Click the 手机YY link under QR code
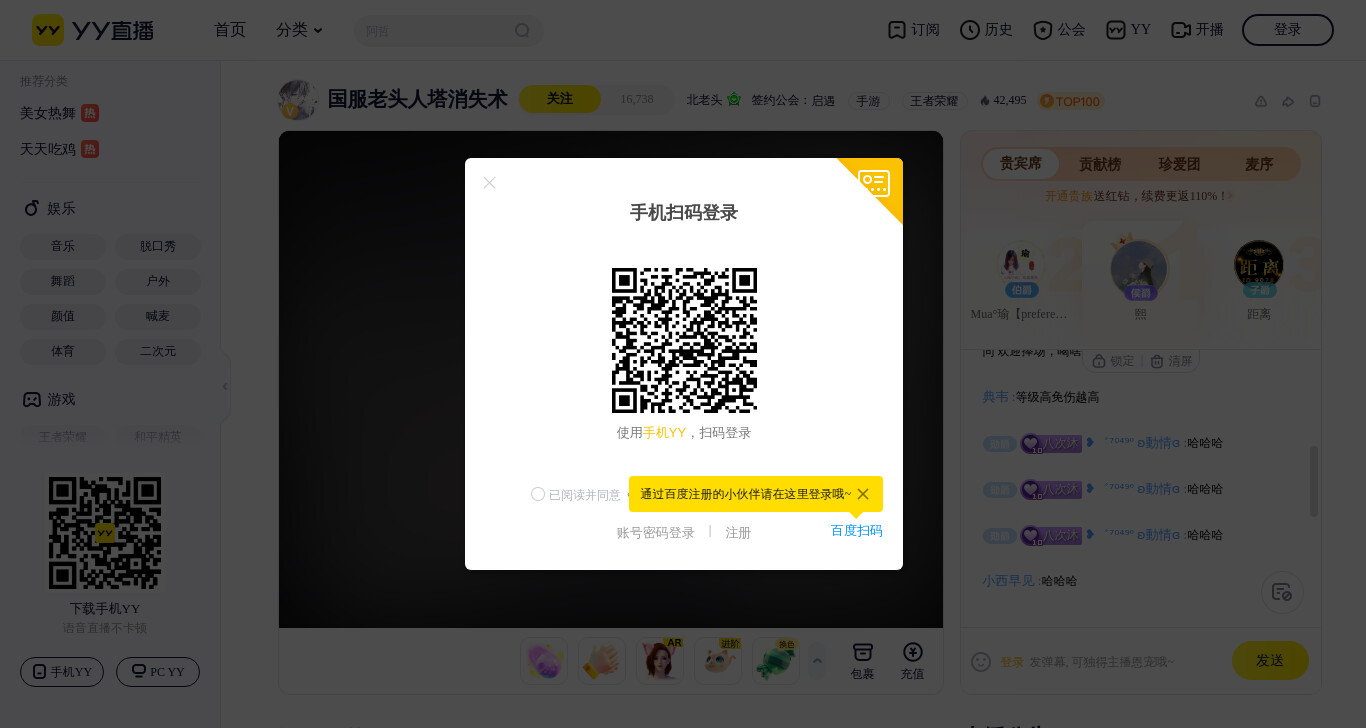 [x=664, y=433]
